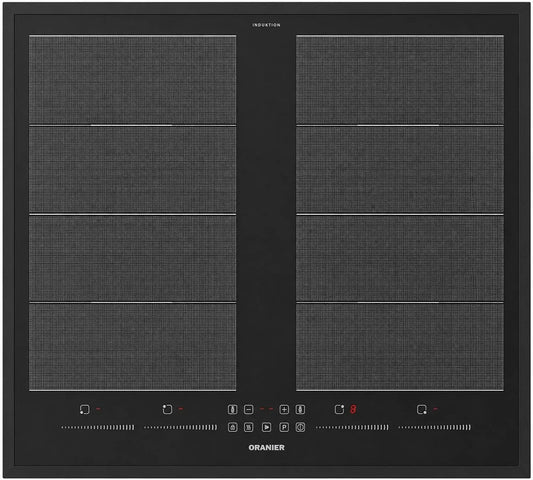Set rear-right zone power slider
This screenshot has width=533, height=480.
click(x=352, y=427)
